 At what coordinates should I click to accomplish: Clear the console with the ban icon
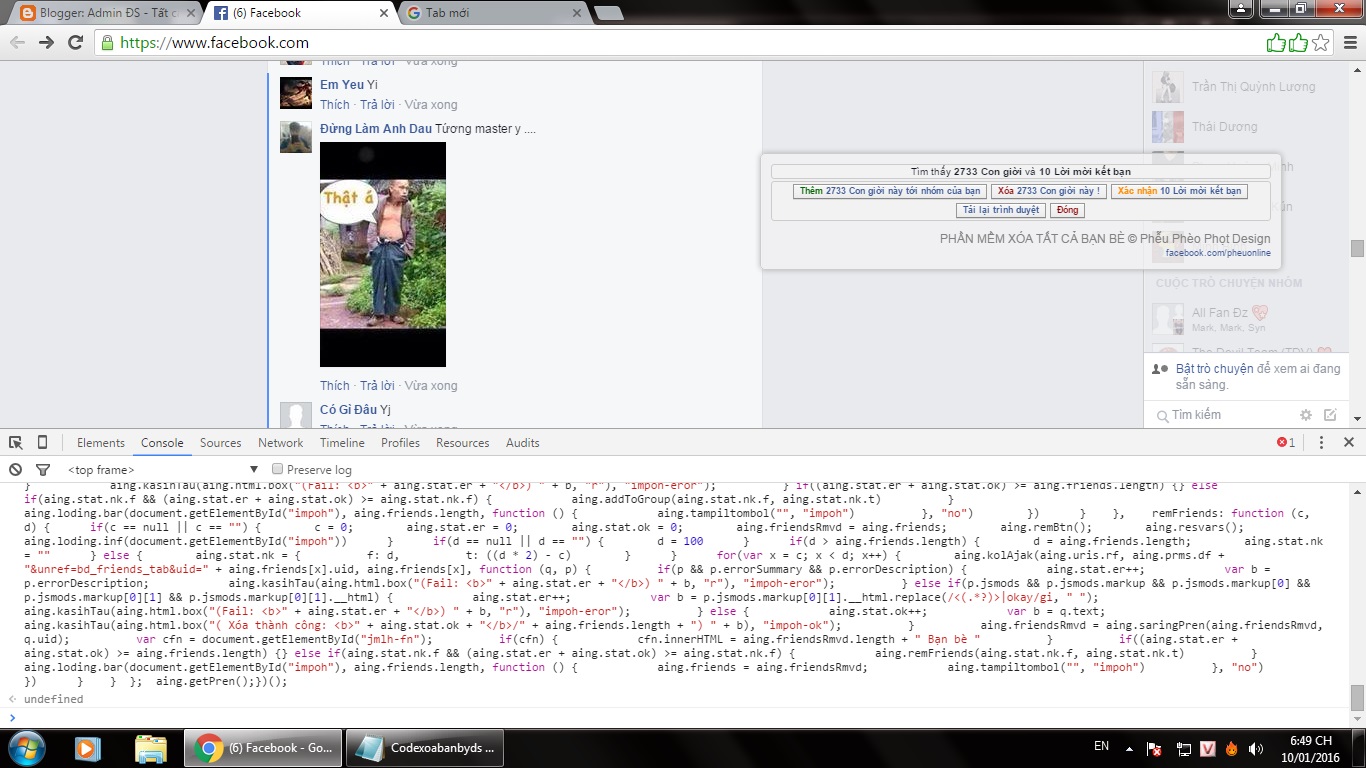pyautogui.click(x=16, y=469)
